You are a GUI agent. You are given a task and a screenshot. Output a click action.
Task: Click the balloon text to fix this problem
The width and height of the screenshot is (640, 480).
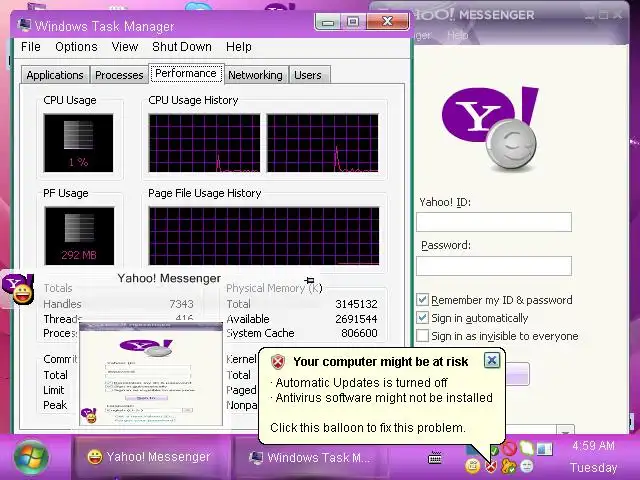point(368,427)
